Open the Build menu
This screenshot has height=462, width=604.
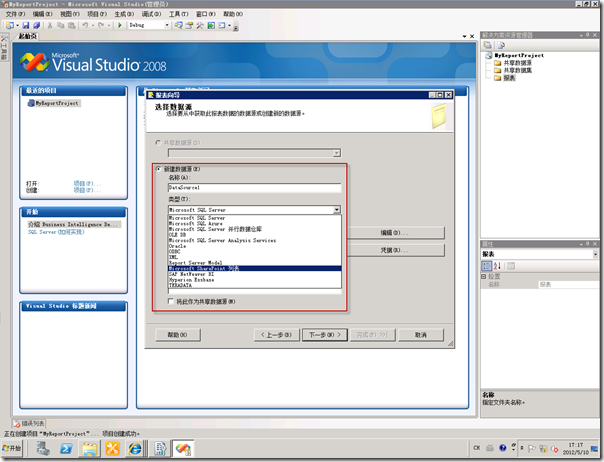click(124, 14)
